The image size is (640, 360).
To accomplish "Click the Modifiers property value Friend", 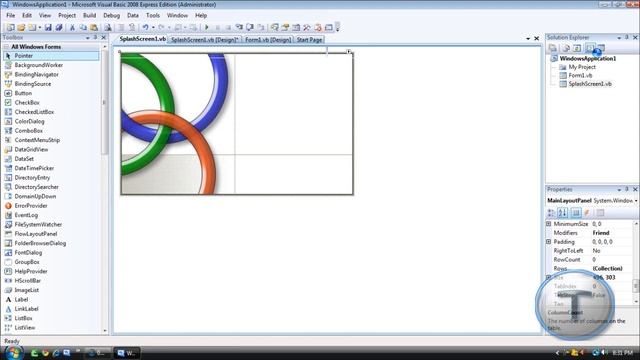I will coord(600,233).
